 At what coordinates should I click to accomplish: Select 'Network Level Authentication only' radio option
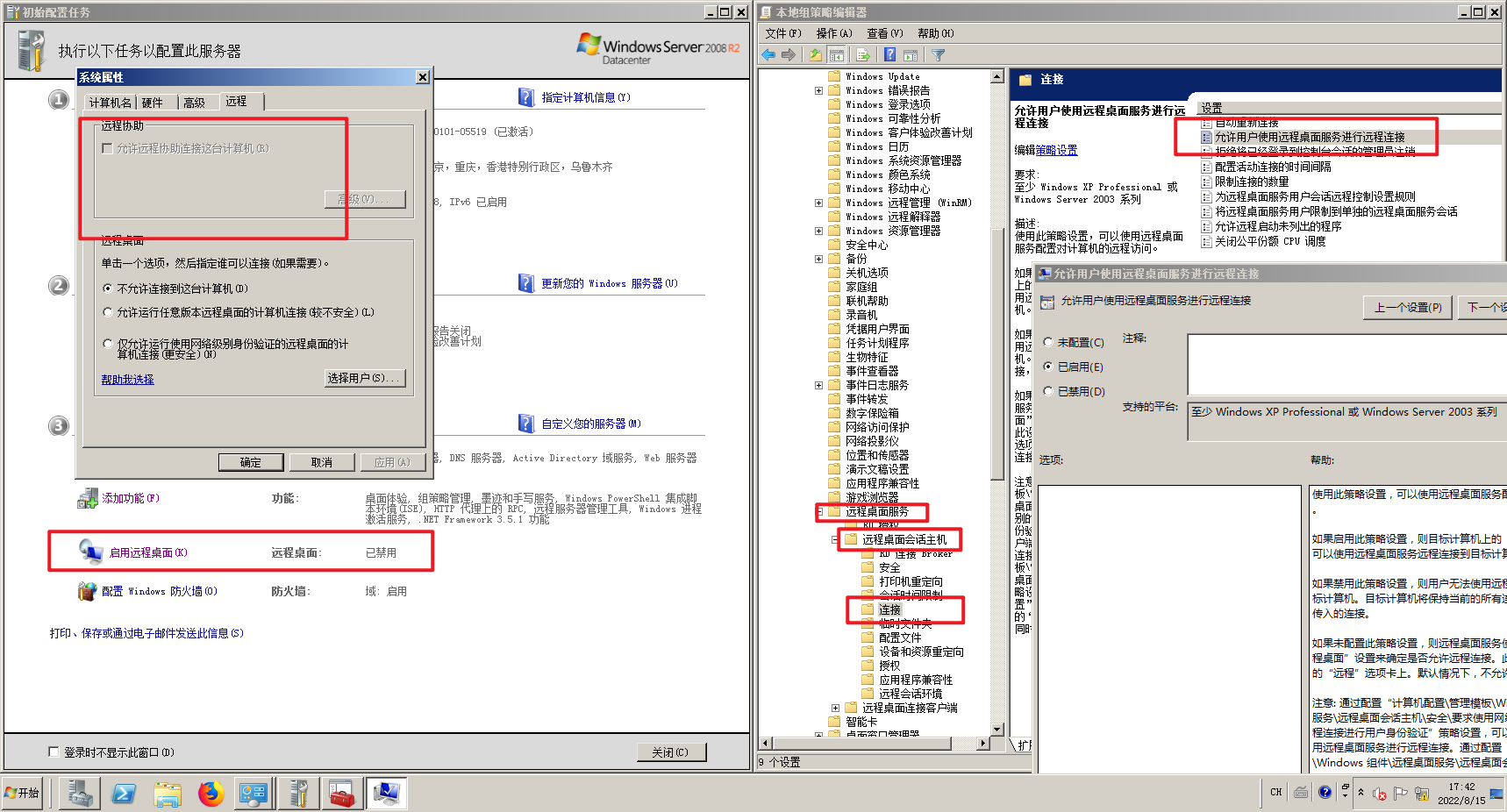(x=108, y=344)
